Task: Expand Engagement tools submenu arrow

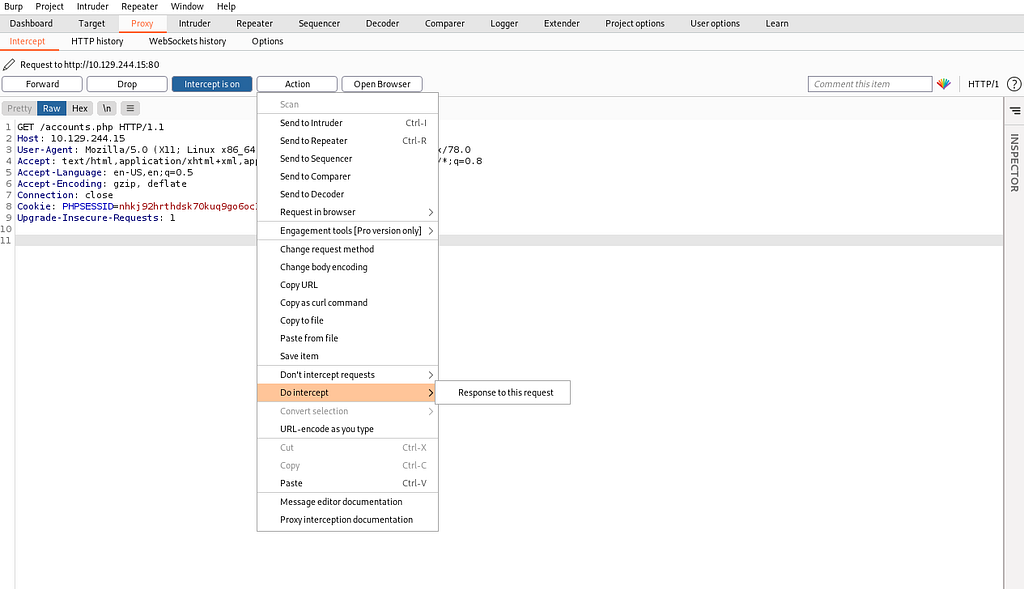Action: click(x=431, y=231)
